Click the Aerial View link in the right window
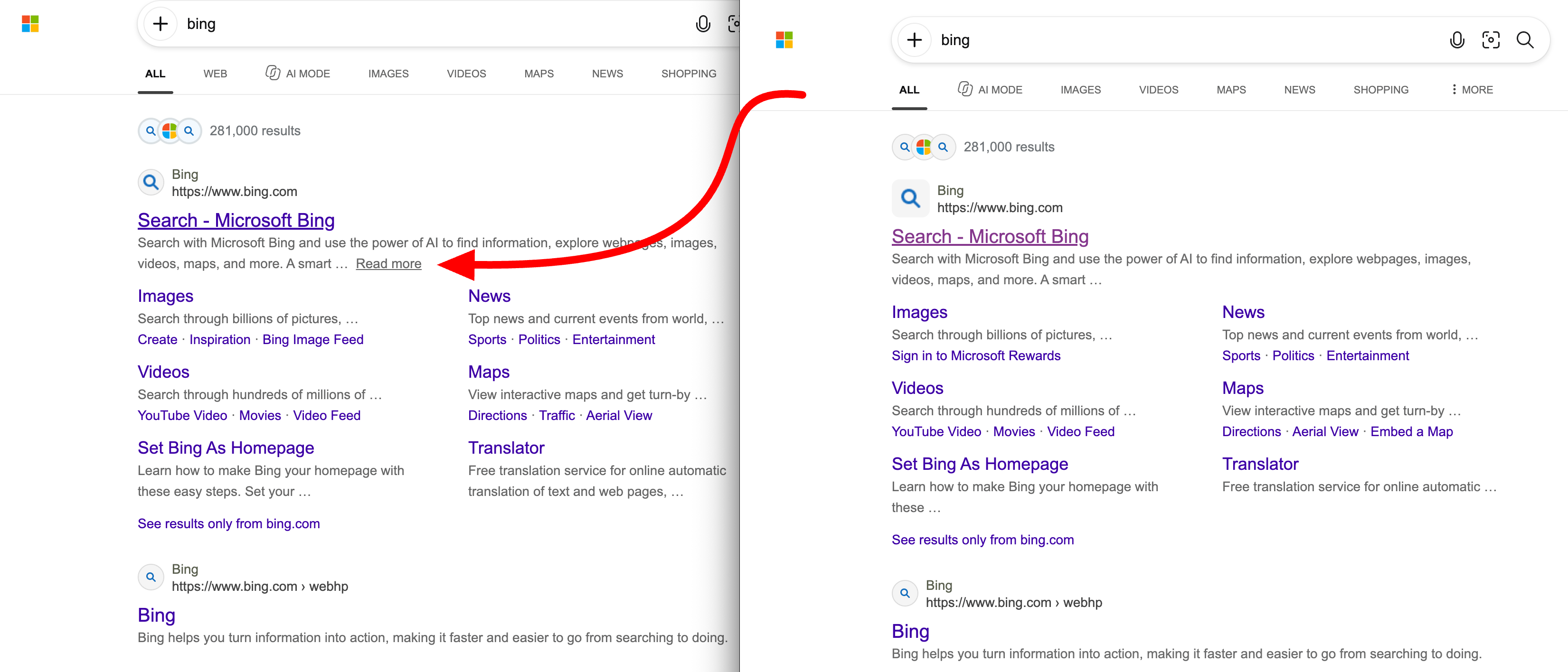This screenshot has height=672, width=1568. (1325, 432)
